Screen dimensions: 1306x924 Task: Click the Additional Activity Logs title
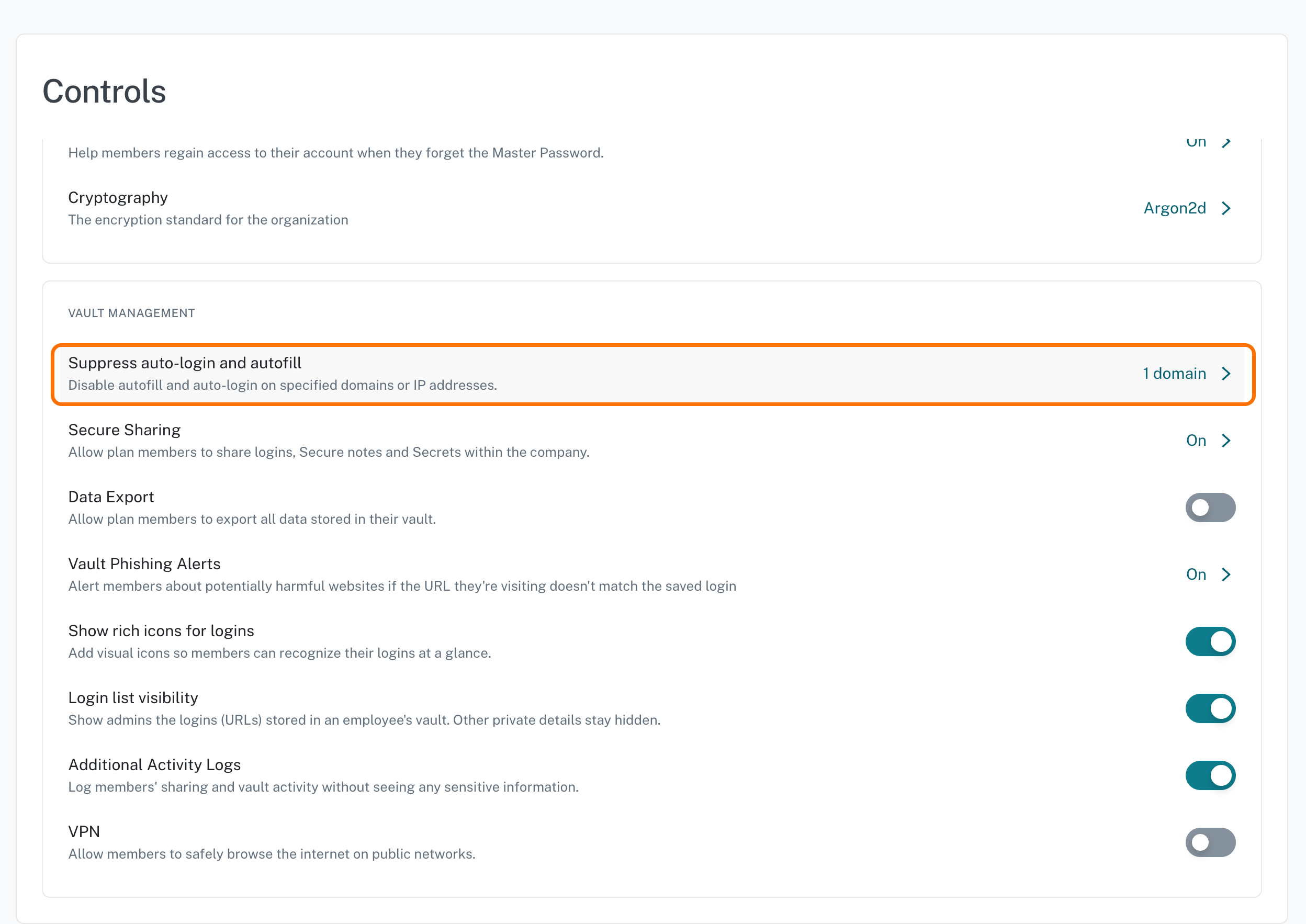155,765
